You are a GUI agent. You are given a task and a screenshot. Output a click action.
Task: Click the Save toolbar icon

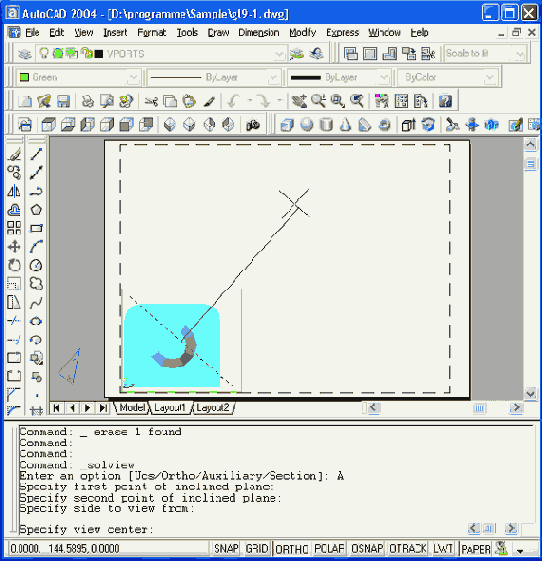point(63,102)
